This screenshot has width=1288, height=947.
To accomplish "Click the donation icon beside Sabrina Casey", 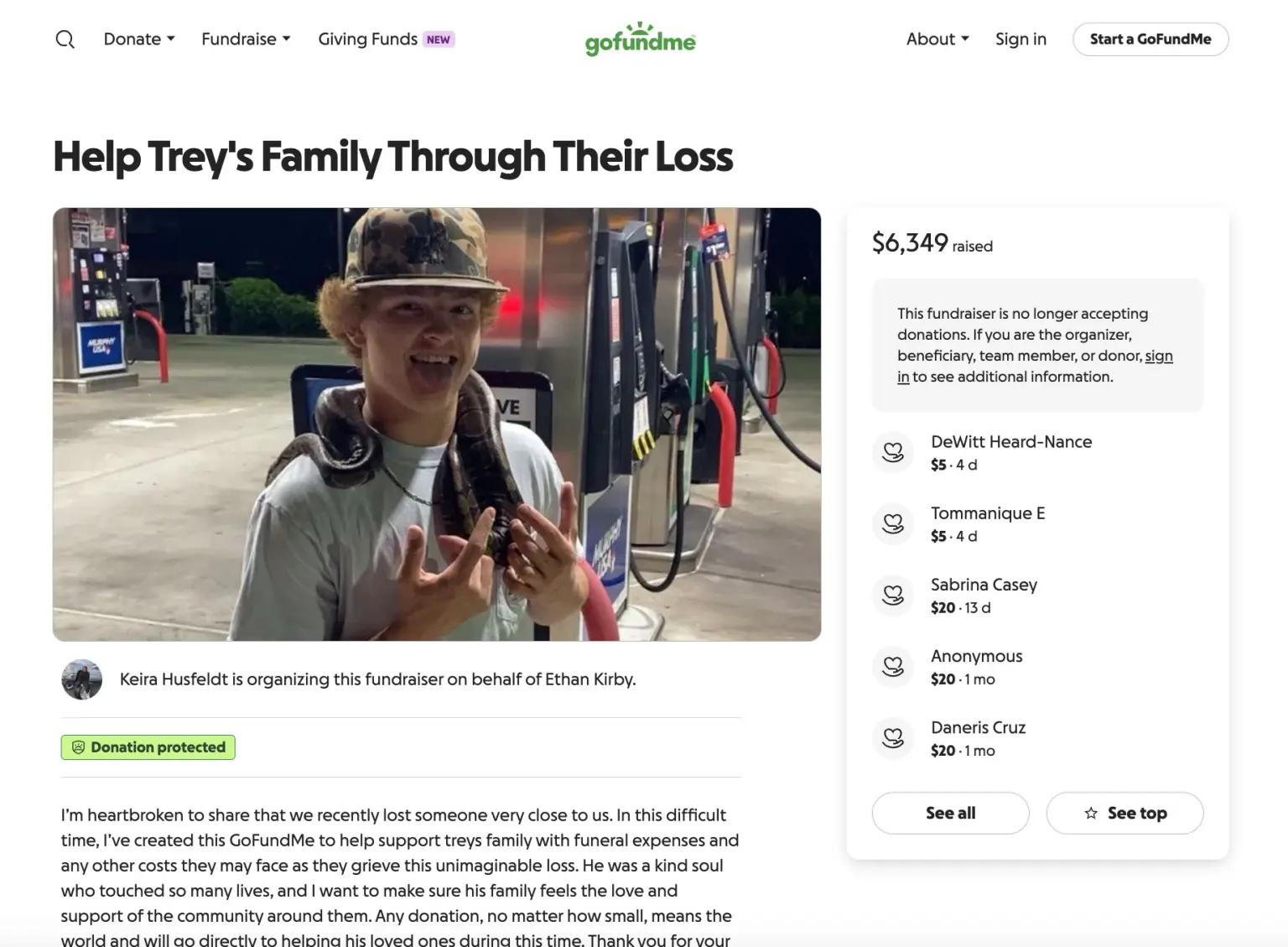I will (x=893, y=596).
